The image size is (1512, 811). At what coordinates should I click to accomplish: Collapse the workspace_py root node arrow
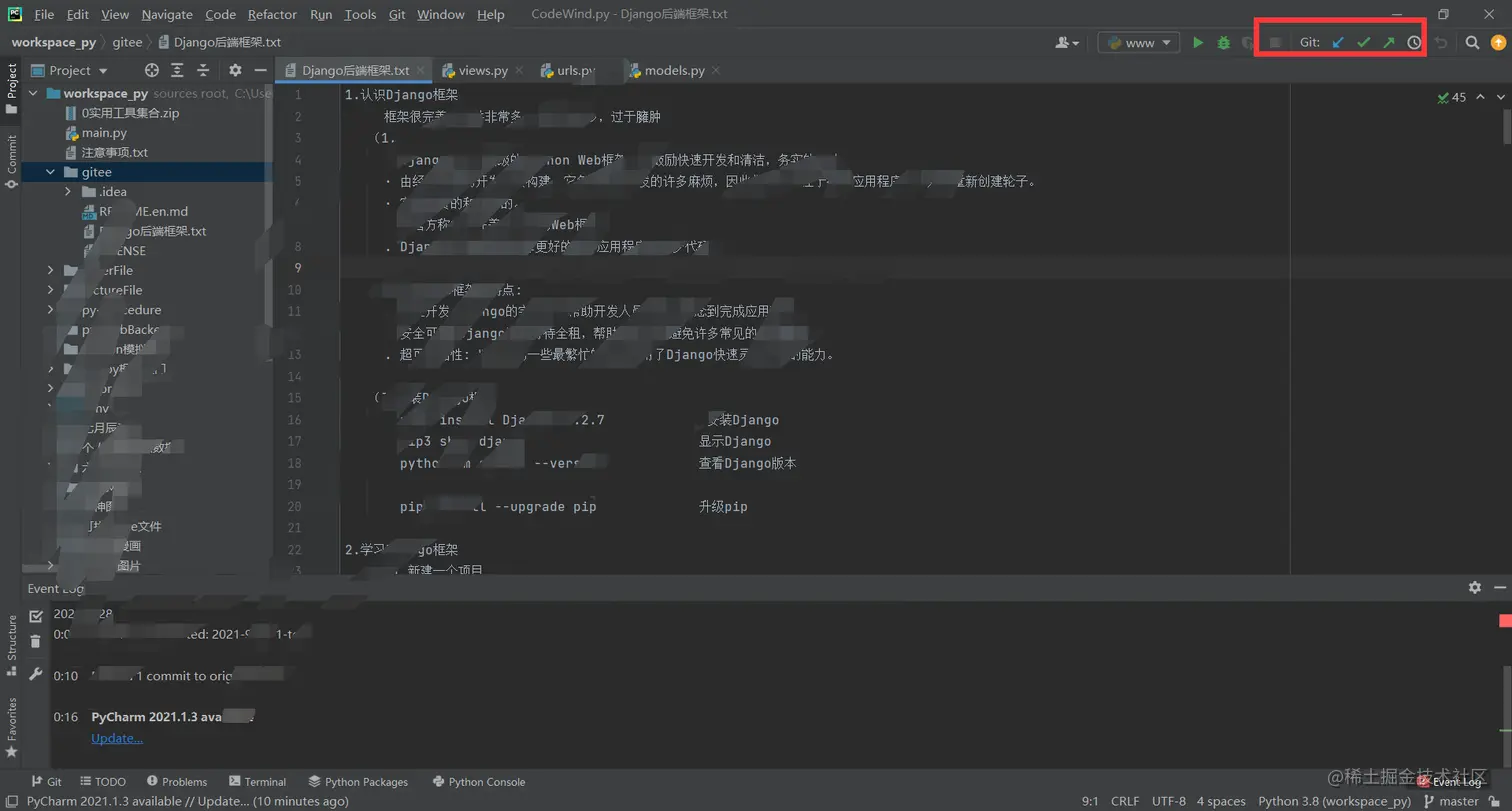click(x=33, y=93)
